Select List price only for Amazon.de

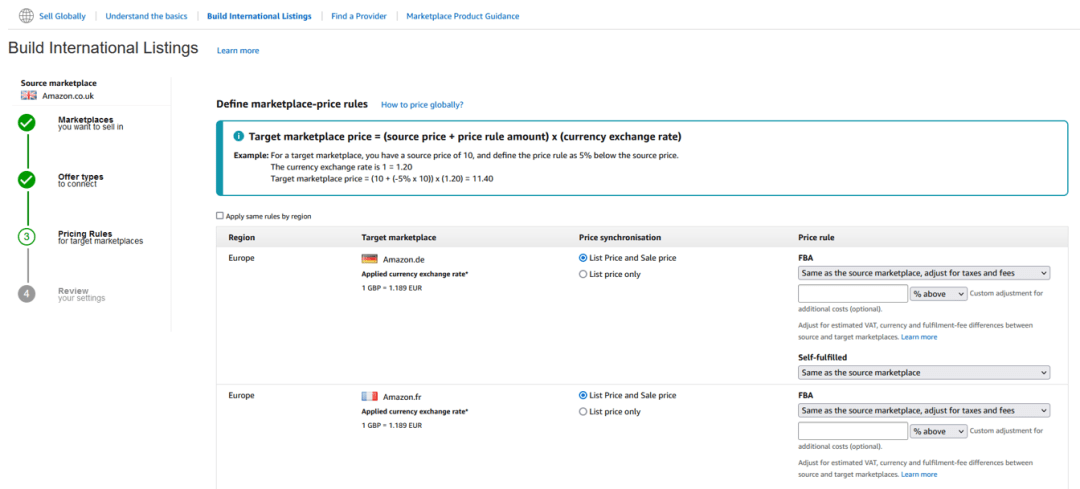tap(584, 274)
